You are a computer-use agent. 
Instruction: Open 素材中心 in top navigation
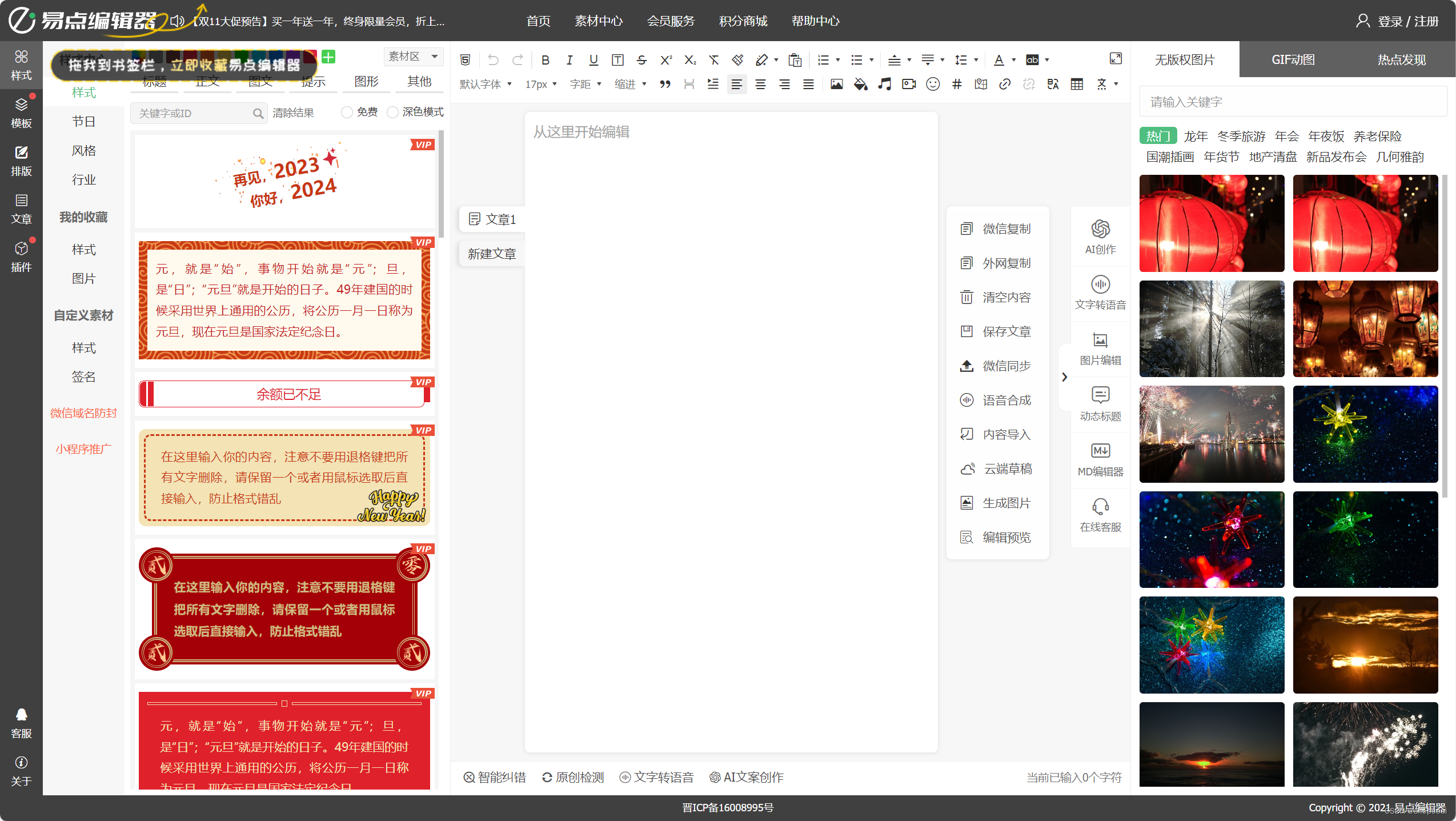point(598,21)
